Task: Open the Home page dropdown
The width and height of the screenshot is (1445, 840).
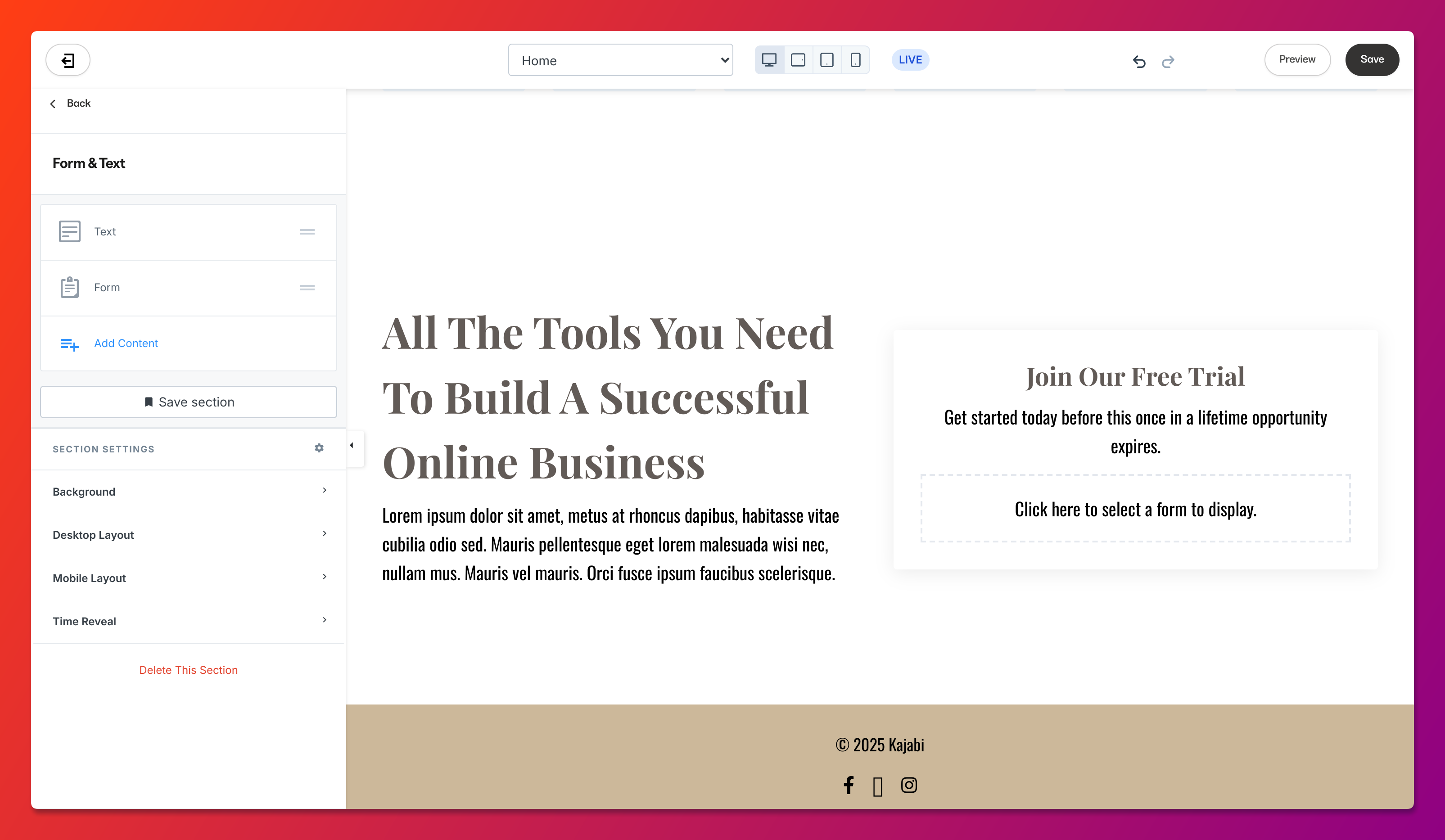Action: pyautogui.click(x=620, y=60)
